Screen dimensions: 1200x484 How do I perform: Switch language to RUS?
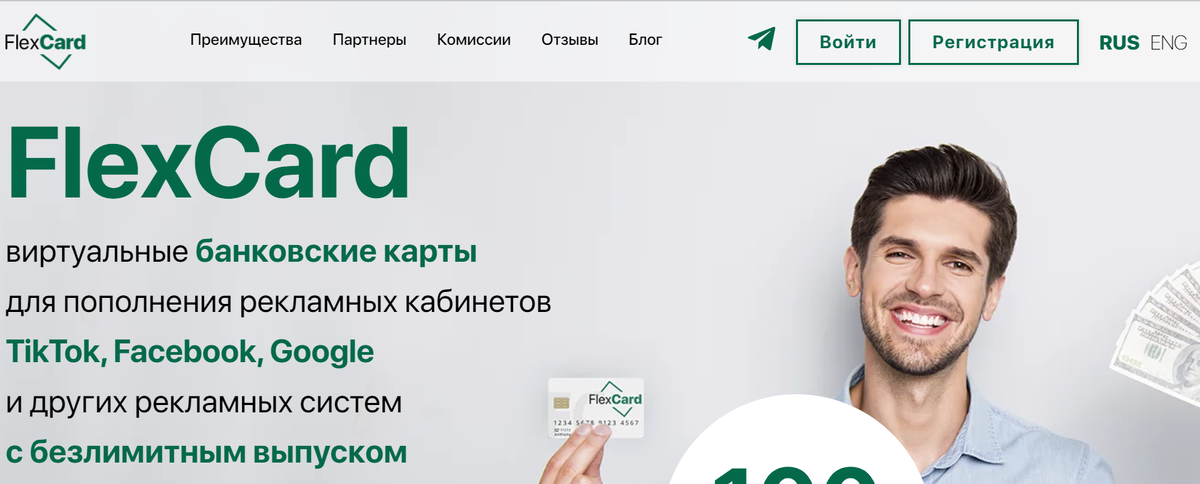[1119, 42]
